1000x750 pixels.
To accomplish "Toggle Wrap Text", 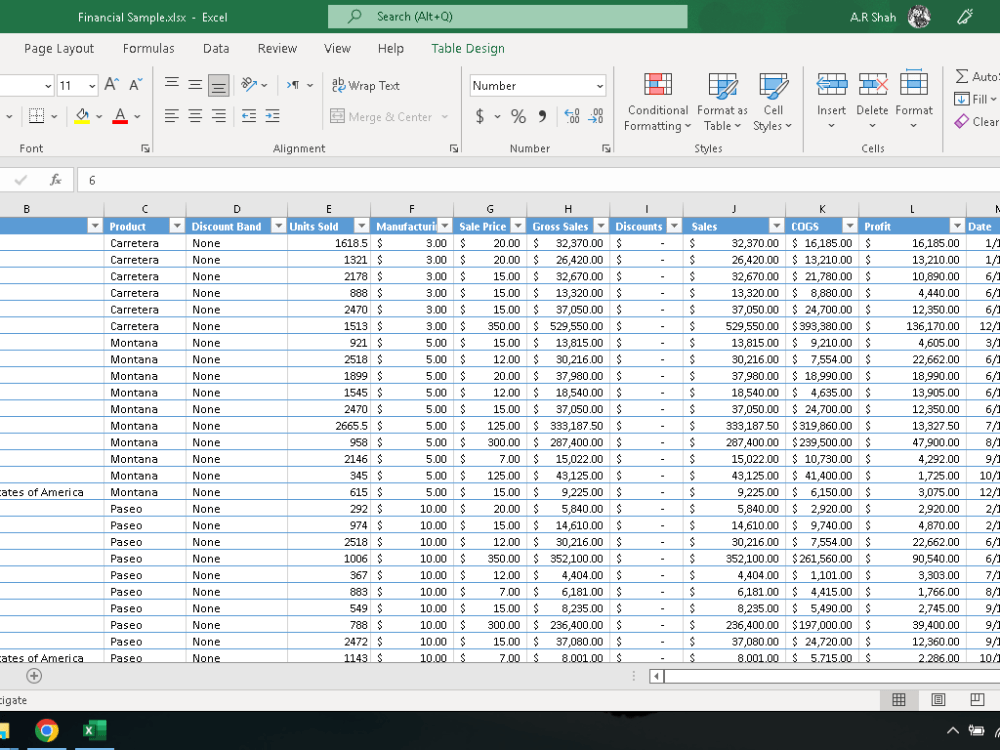I will tap(365, 85).
